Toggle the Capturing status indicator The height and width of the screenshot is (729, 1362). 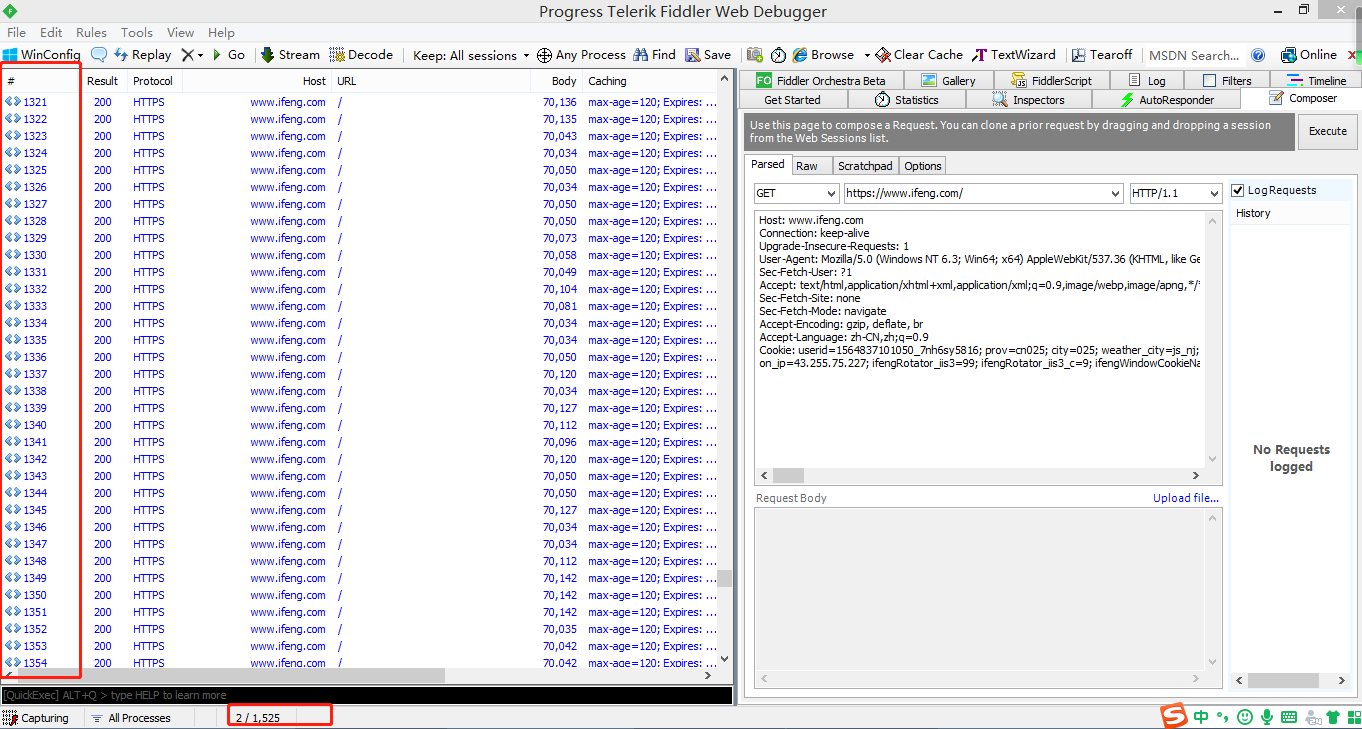(x=36, y=718)
